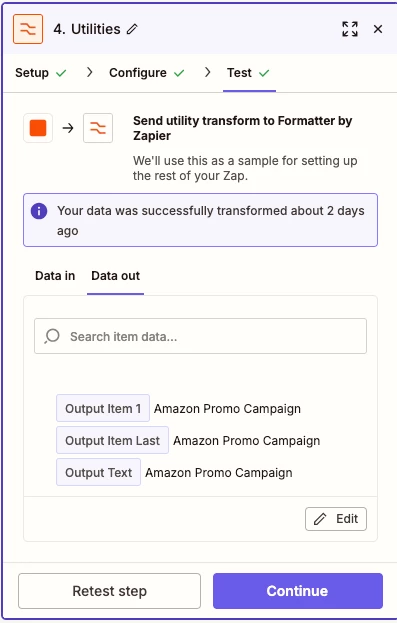This screenshot has width=397, height=623.
Task: Close the Utilities step panel
Action: pos(378,29)
